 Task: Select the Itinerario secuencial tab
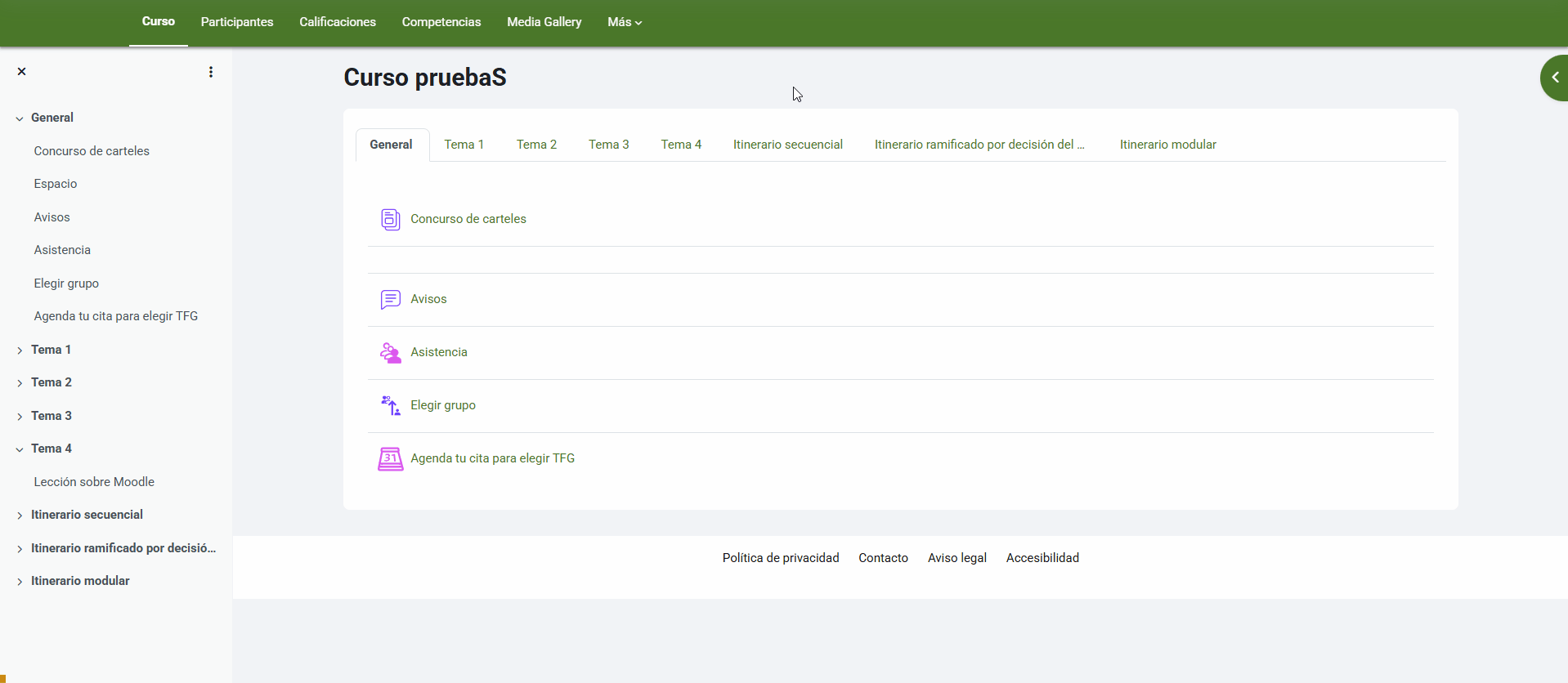coord(787,145)
